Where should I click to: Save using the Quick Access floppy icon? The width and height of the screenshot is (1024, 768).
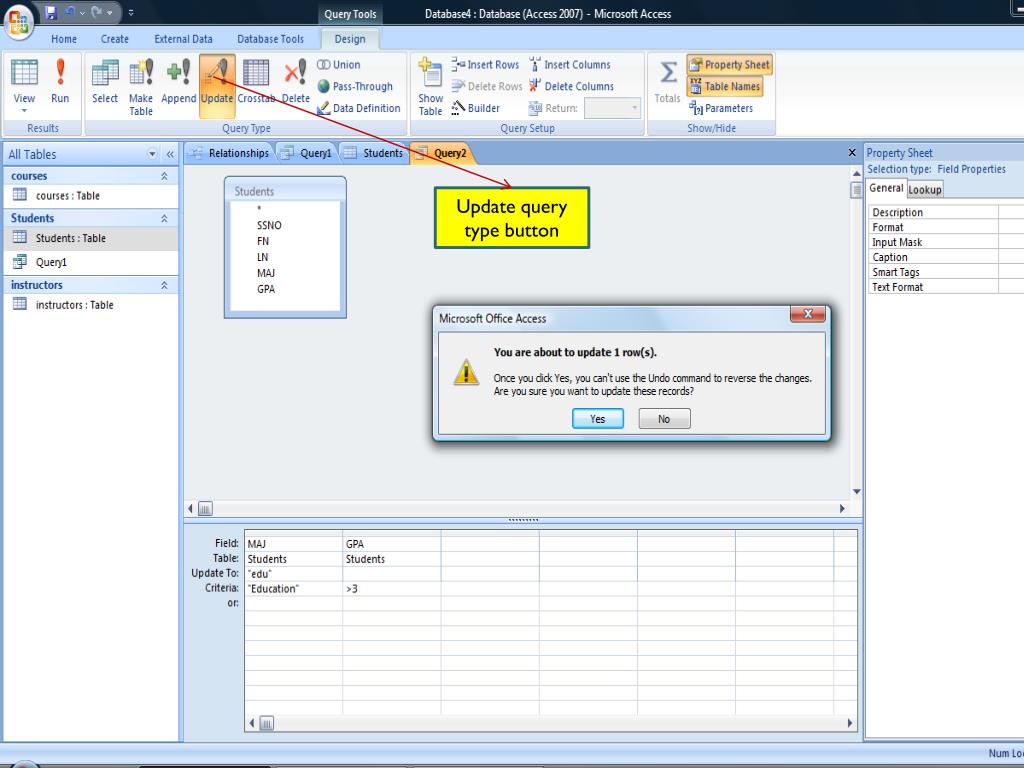pos(51,12)
